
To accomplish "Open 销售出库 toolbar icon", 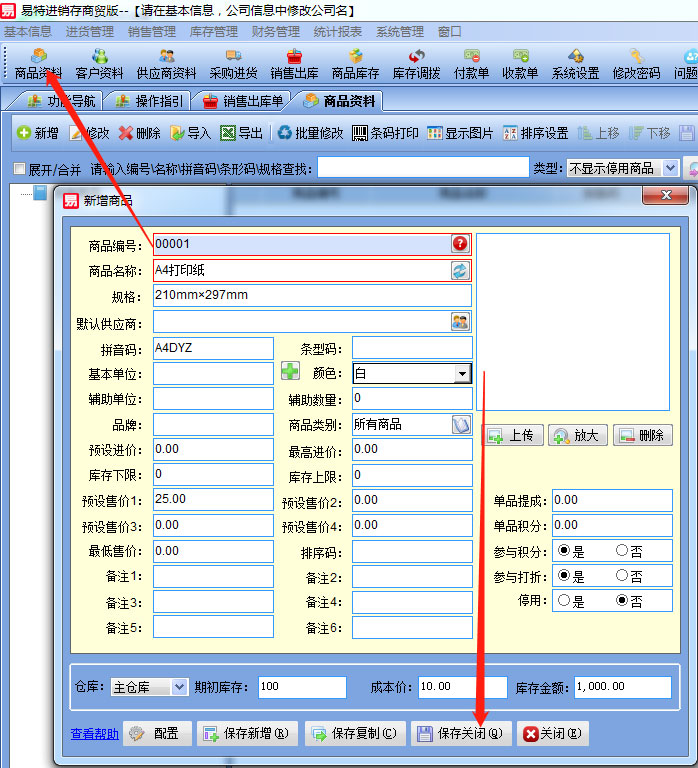I will [294, 64].
